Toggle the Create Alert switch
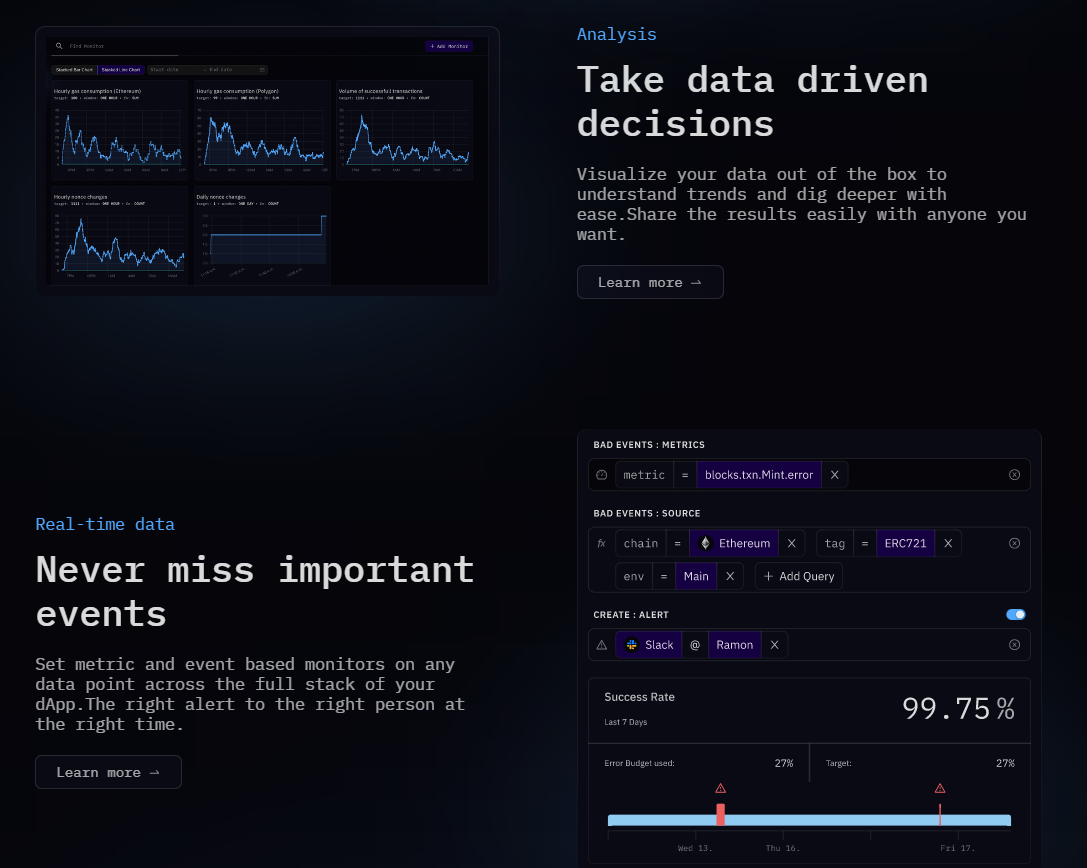The image size is (1087, 868). click(x=1015, y=615)
